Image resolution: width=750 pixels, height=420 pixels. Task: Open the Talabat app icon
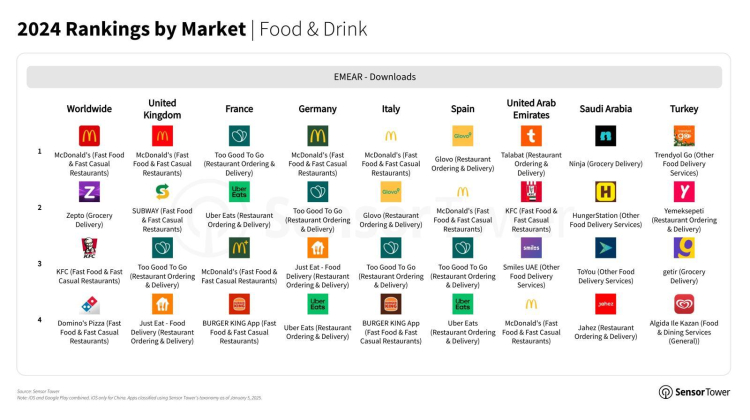click(532, 136)
